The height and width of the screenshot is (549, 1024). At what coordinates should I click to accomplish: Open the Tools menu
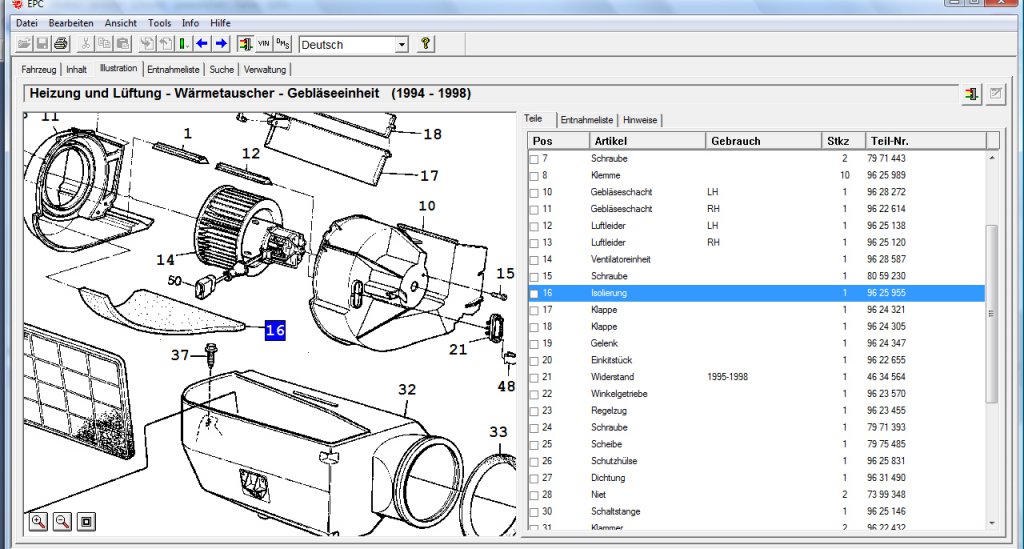[159, 23]
